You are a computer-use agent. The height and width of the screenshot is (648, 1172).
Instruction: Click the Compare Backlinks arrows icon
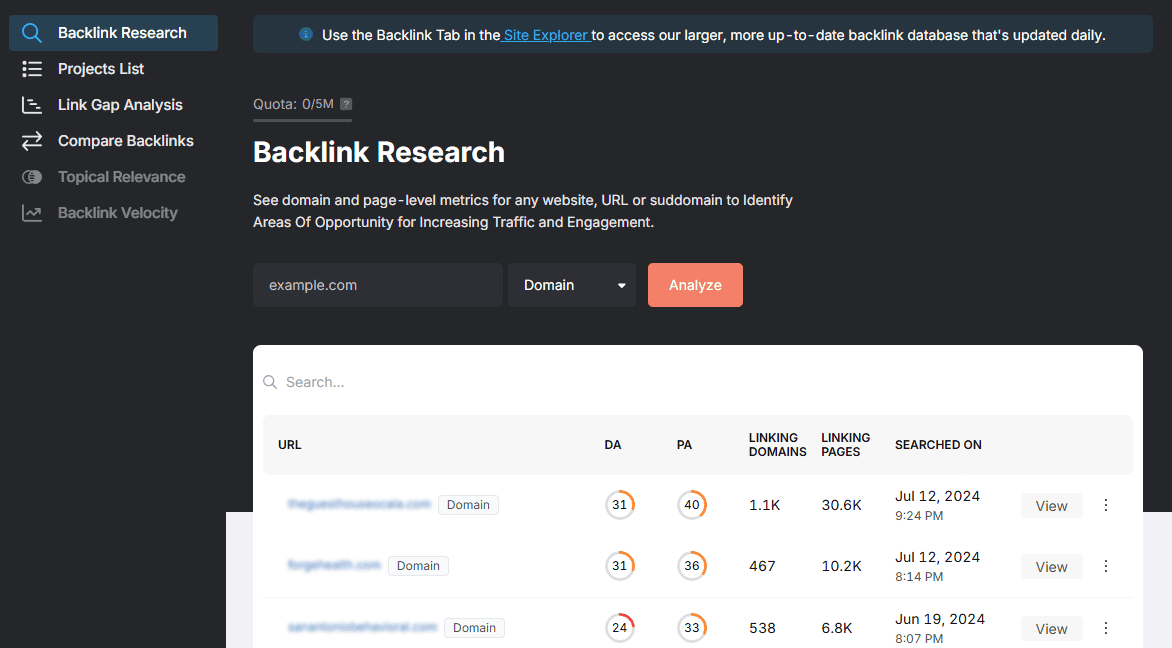coord(31,140)
